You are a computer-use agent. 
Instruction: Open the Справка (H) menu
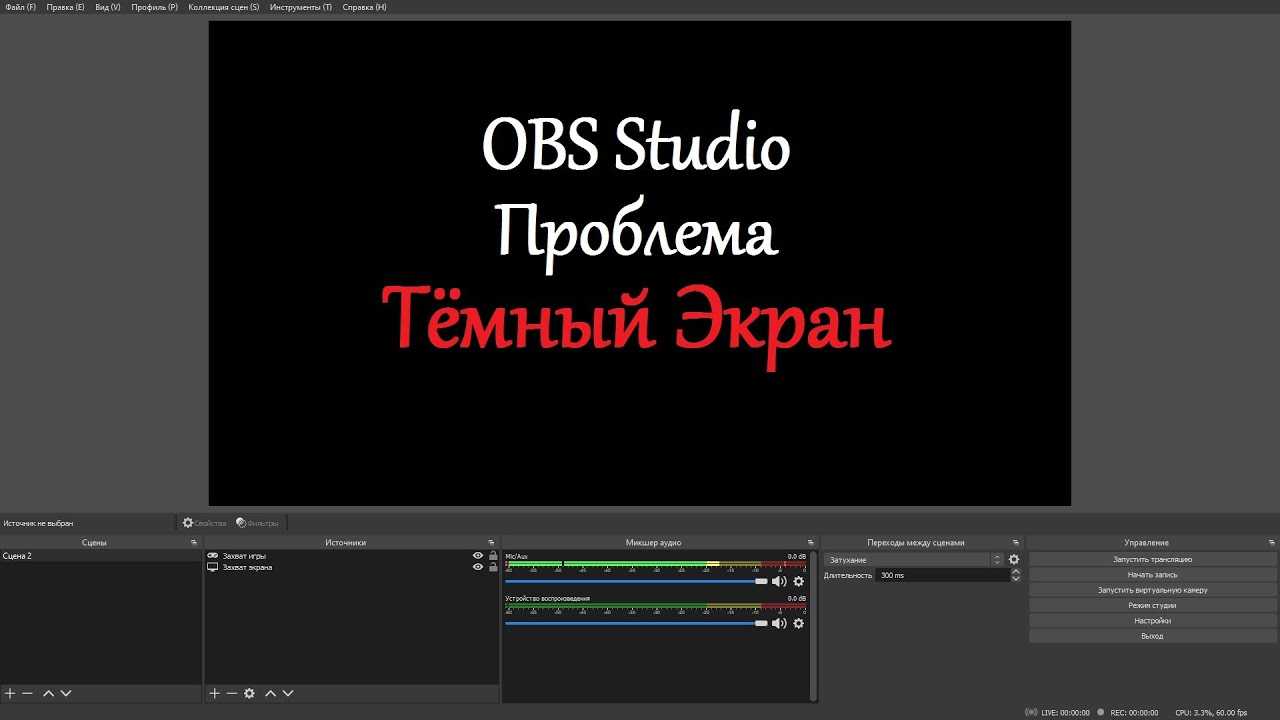click(364, 7)
